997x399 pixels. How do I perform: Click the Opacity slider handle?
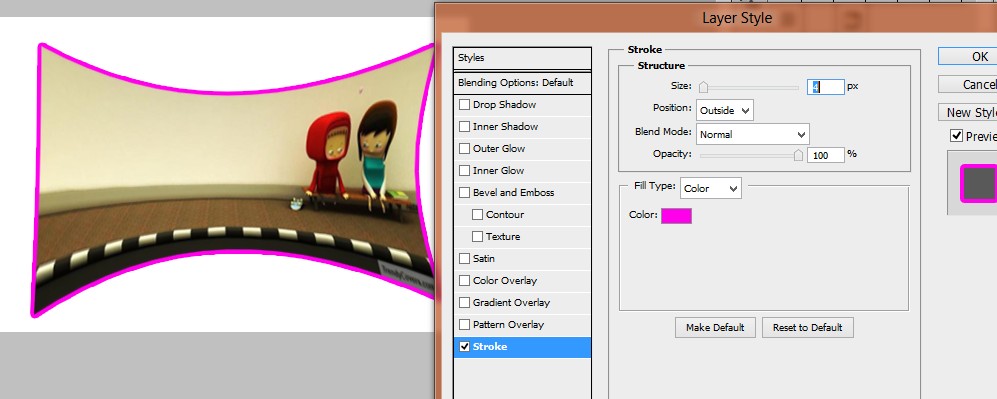[x=799, y=155]
